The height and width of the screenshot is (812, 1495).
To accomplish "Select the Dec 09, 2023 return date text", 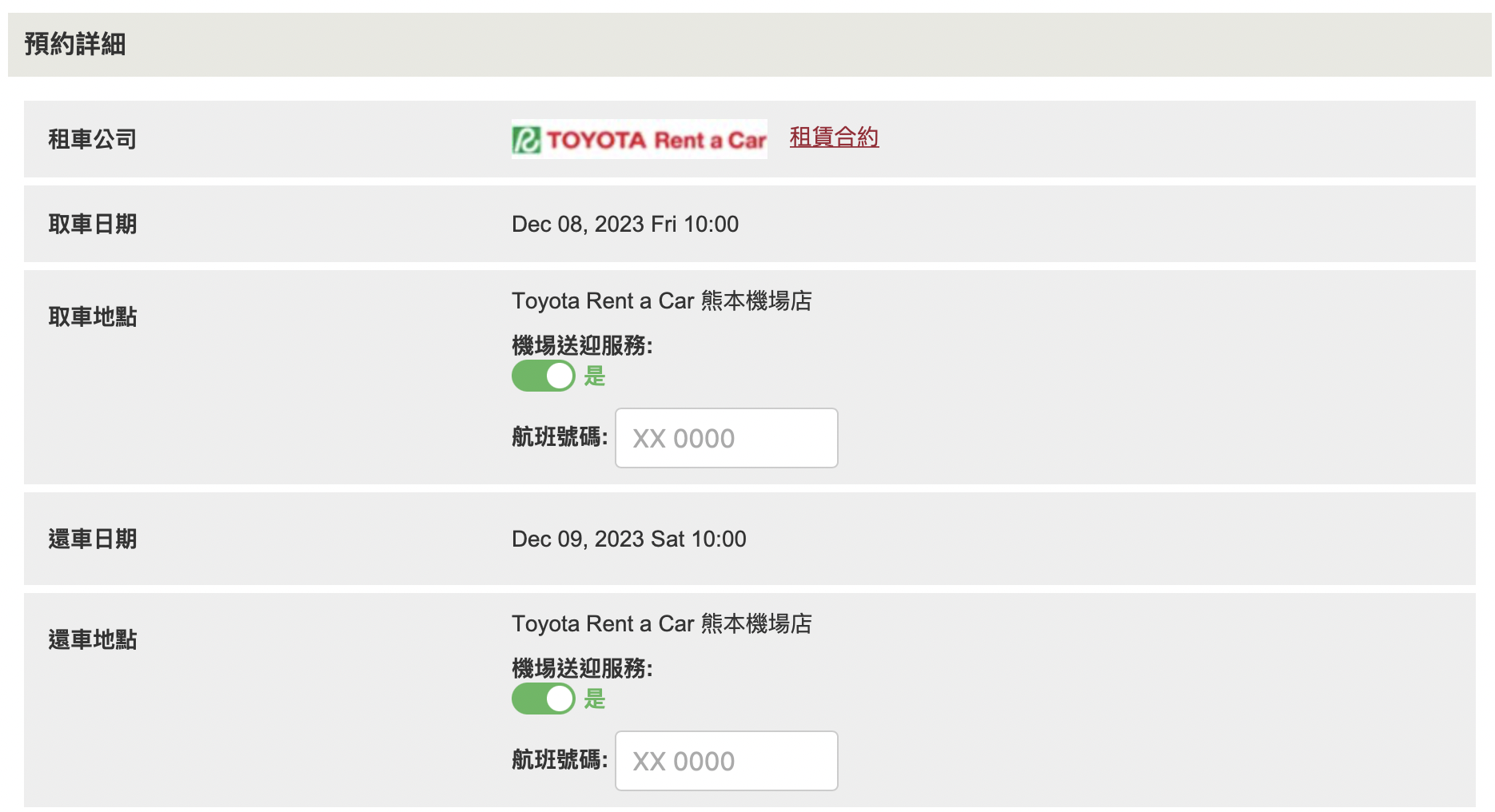I will tap(628, 539).
